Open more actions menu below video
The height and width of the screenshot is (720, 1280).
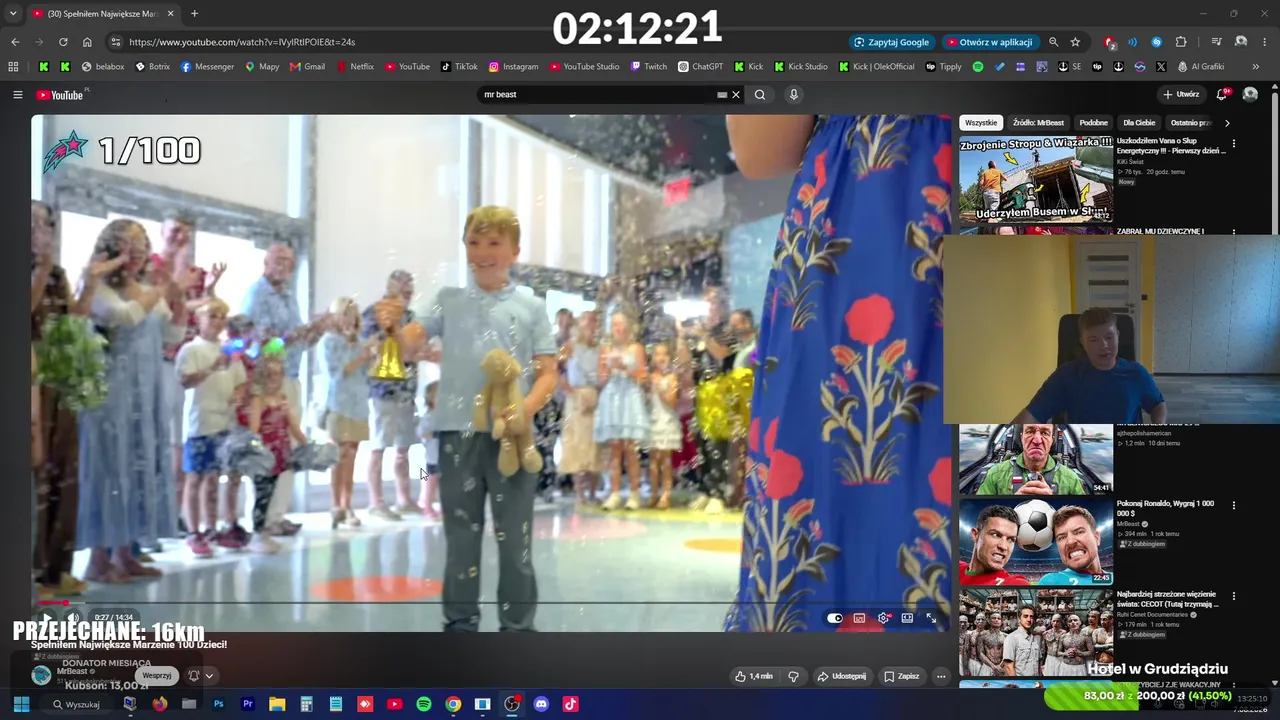(x=941, y=676)
